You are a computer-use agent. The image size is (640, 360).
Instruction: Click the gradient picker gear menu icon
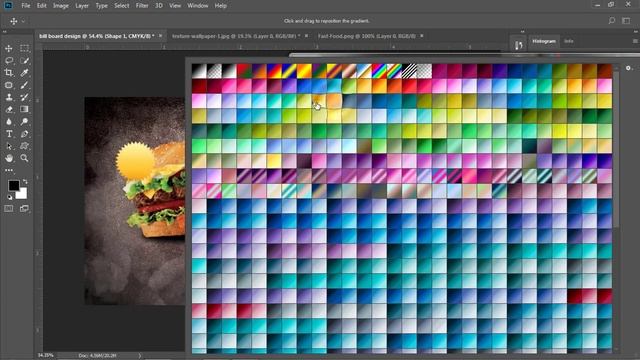[x=629, y=68]
